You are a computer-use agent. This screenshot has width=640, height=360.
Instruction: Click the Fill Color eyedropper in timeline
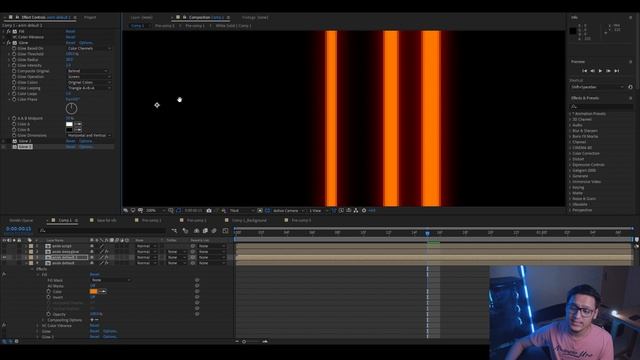(102, 291)
